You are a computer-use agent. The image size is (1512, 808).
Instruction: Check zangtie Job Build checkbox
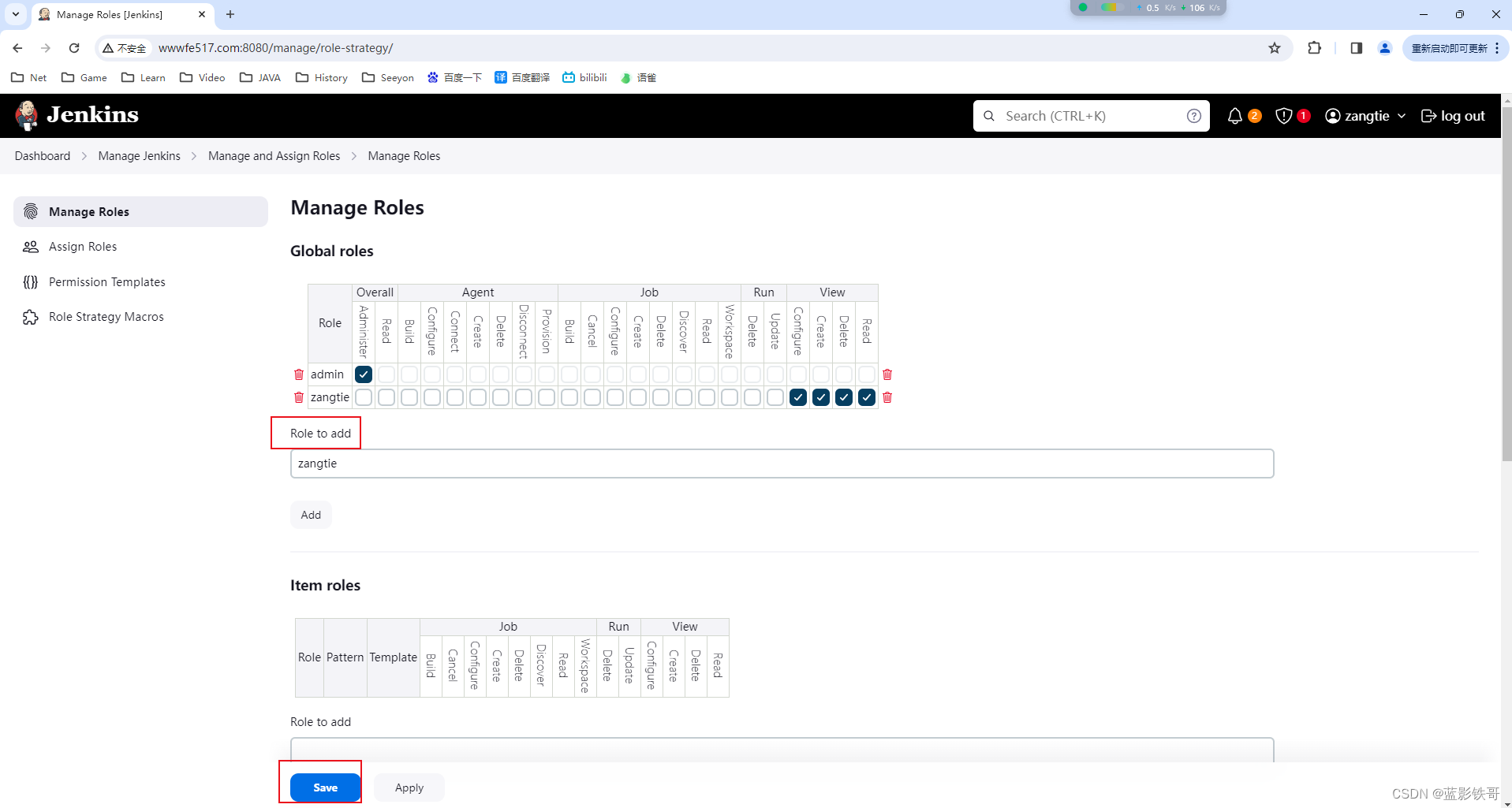tap(569, 397)
